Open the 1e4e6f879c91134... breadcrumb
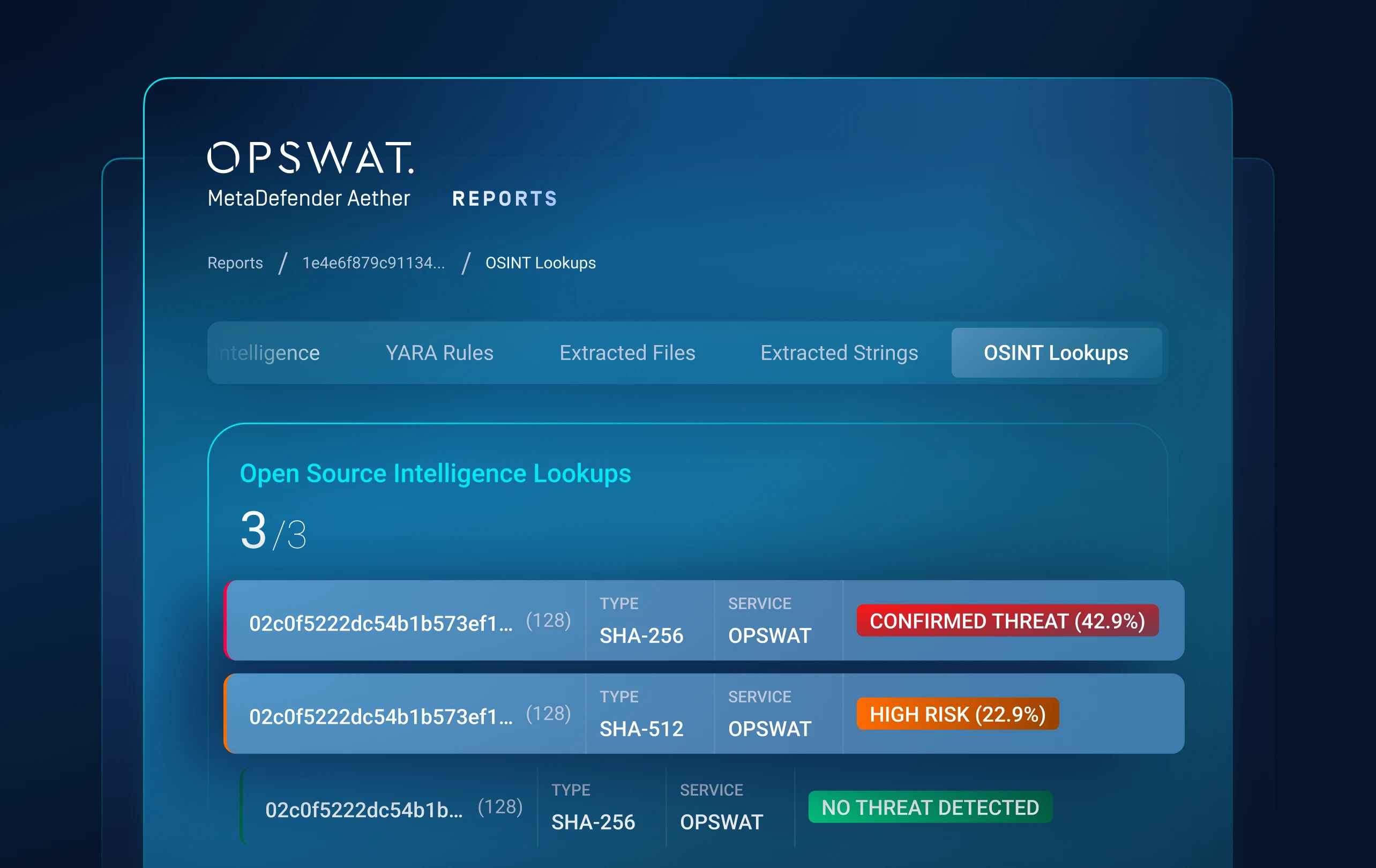1376x868 pixels. tap(373, 263)
